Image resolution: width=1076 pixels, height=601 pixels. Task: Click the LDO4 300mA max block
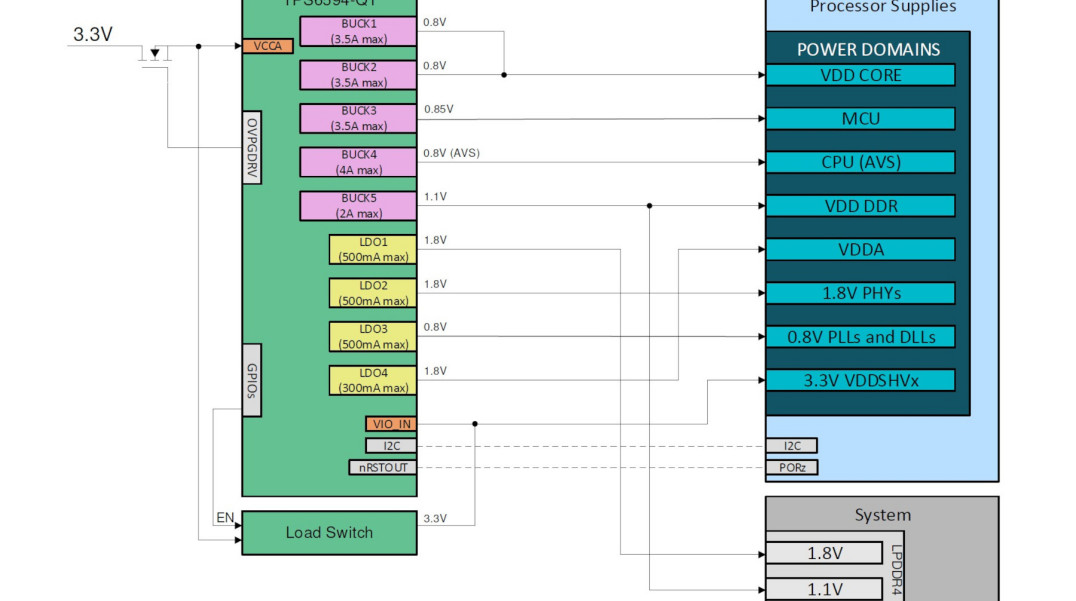pos(373,381)
